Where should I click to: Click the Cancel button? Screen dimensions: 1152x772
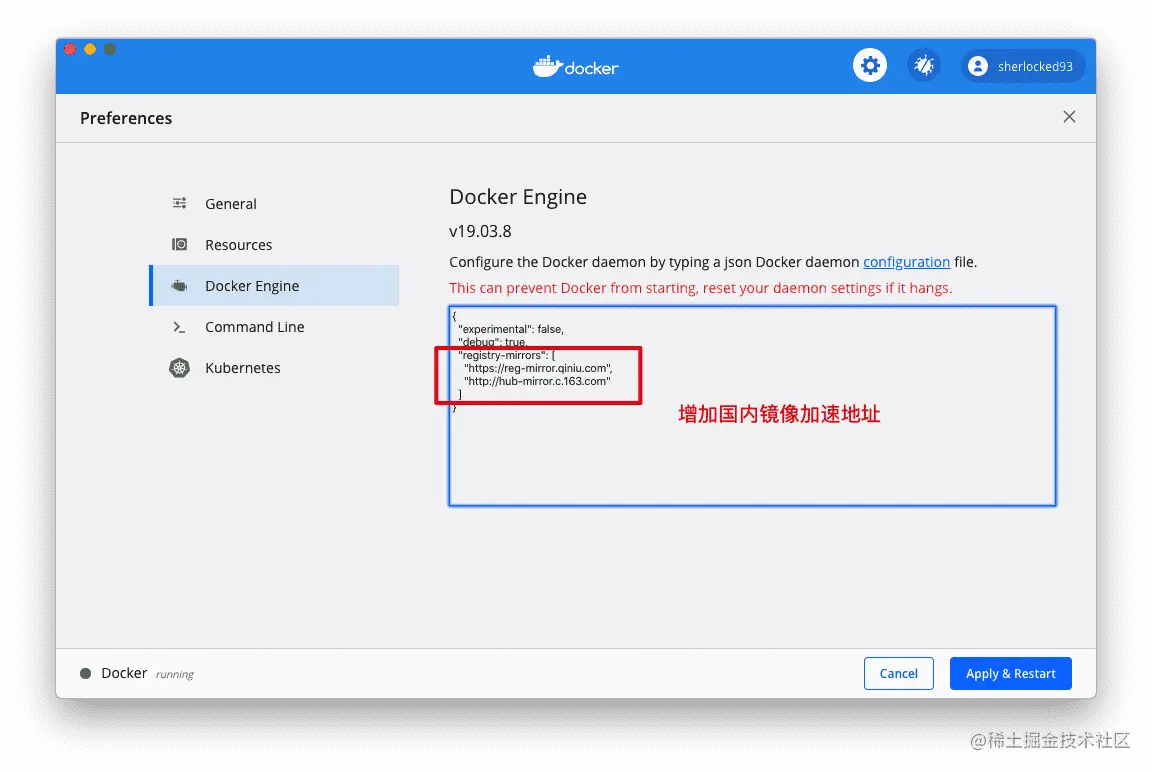[x=899, y=674]
